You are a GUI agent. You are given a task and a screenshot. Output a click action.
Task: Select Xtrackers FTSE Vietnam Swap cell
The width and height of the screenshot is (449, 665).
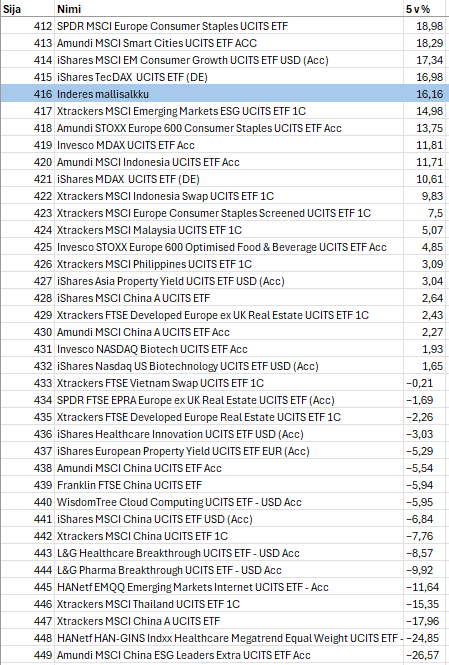tap(229, 383)
